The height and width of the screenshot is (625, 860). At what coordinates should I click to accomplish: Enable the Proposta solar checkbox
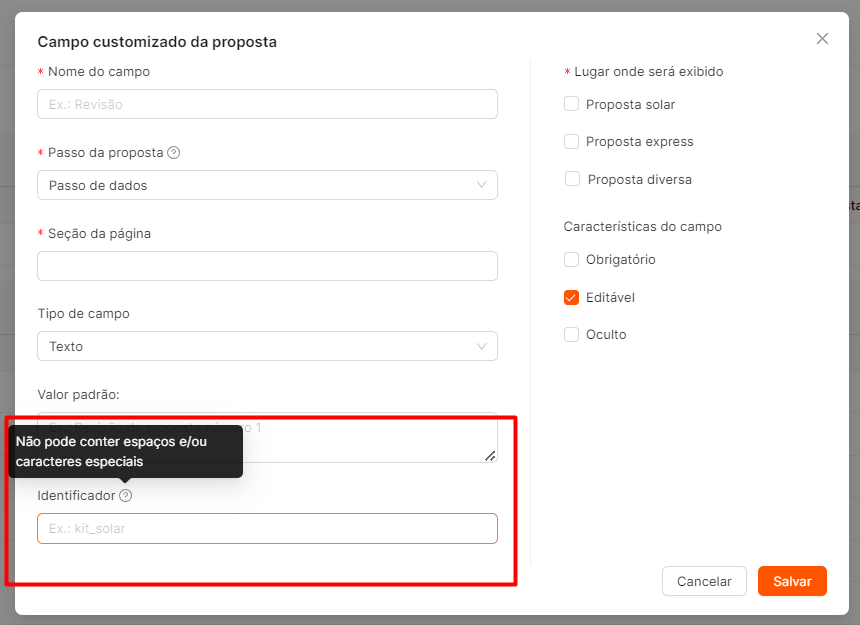pyautogui.click(x=572, y=104)
